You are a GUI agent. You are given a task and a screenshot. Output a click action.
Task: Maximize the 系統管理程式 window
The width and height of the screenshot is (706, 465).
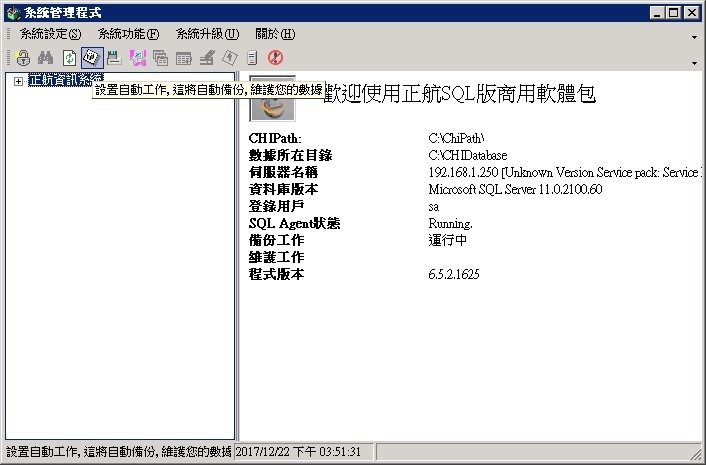[674, 13]
